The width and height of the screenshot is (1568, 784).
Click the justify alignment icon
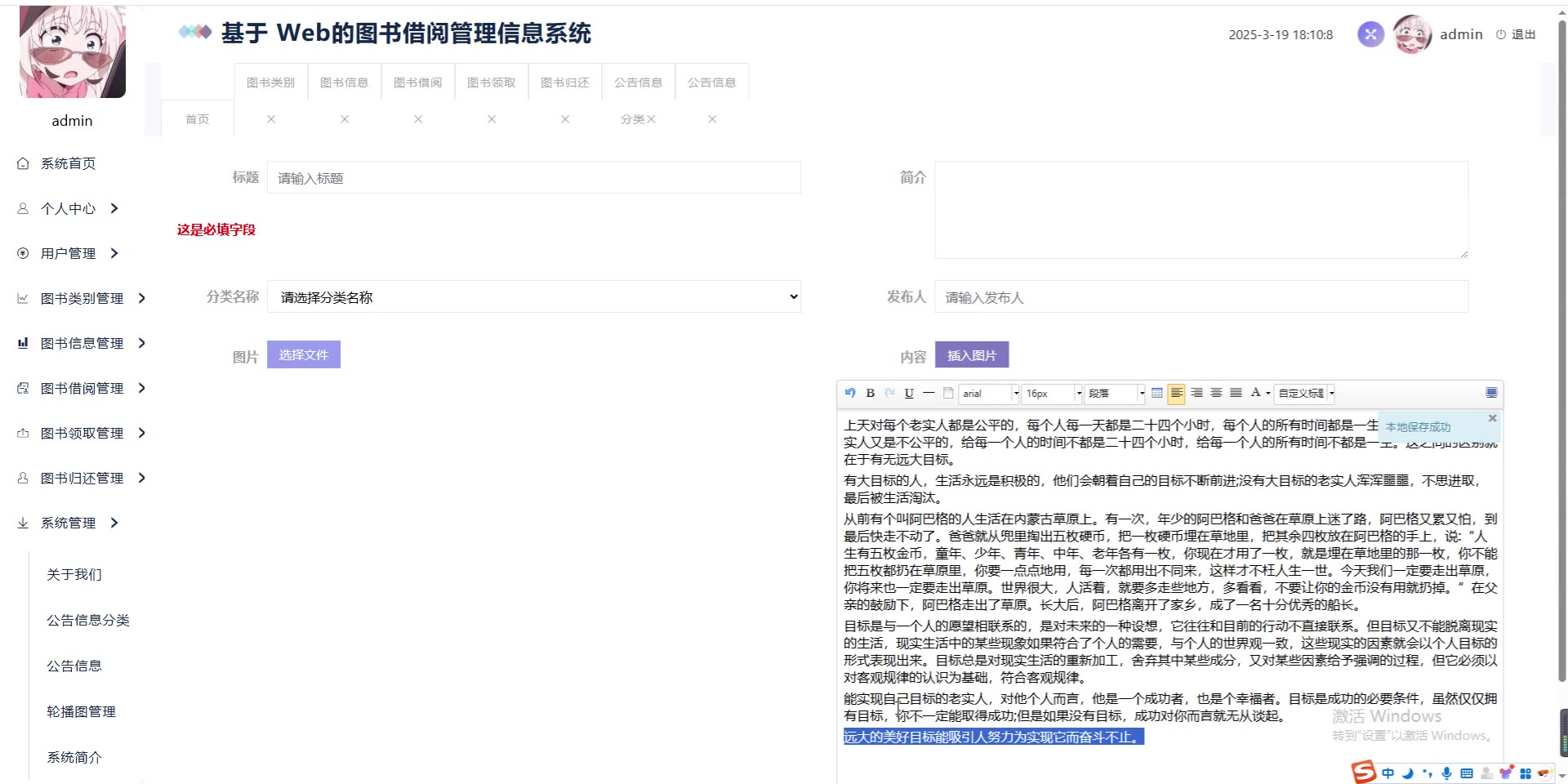coord(1236,393)
